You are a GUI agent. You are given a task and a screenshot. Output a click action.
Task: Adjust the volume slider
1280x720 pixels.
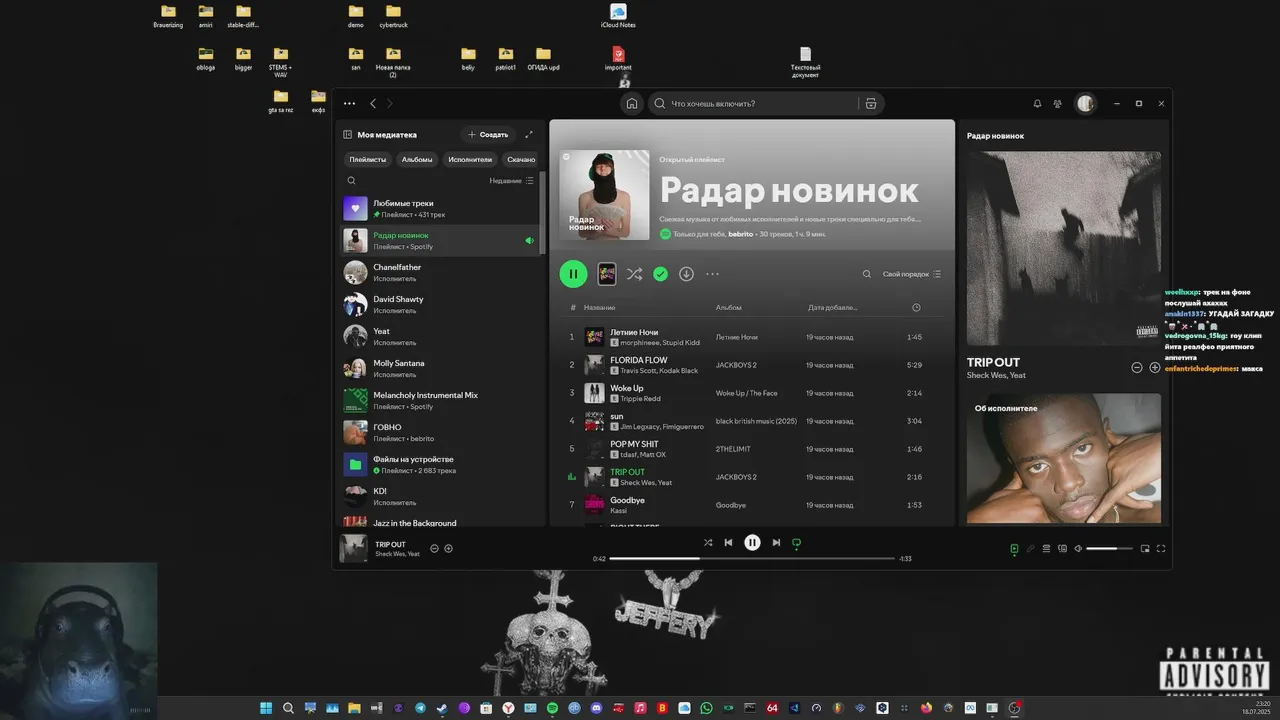coord(1109,548)
